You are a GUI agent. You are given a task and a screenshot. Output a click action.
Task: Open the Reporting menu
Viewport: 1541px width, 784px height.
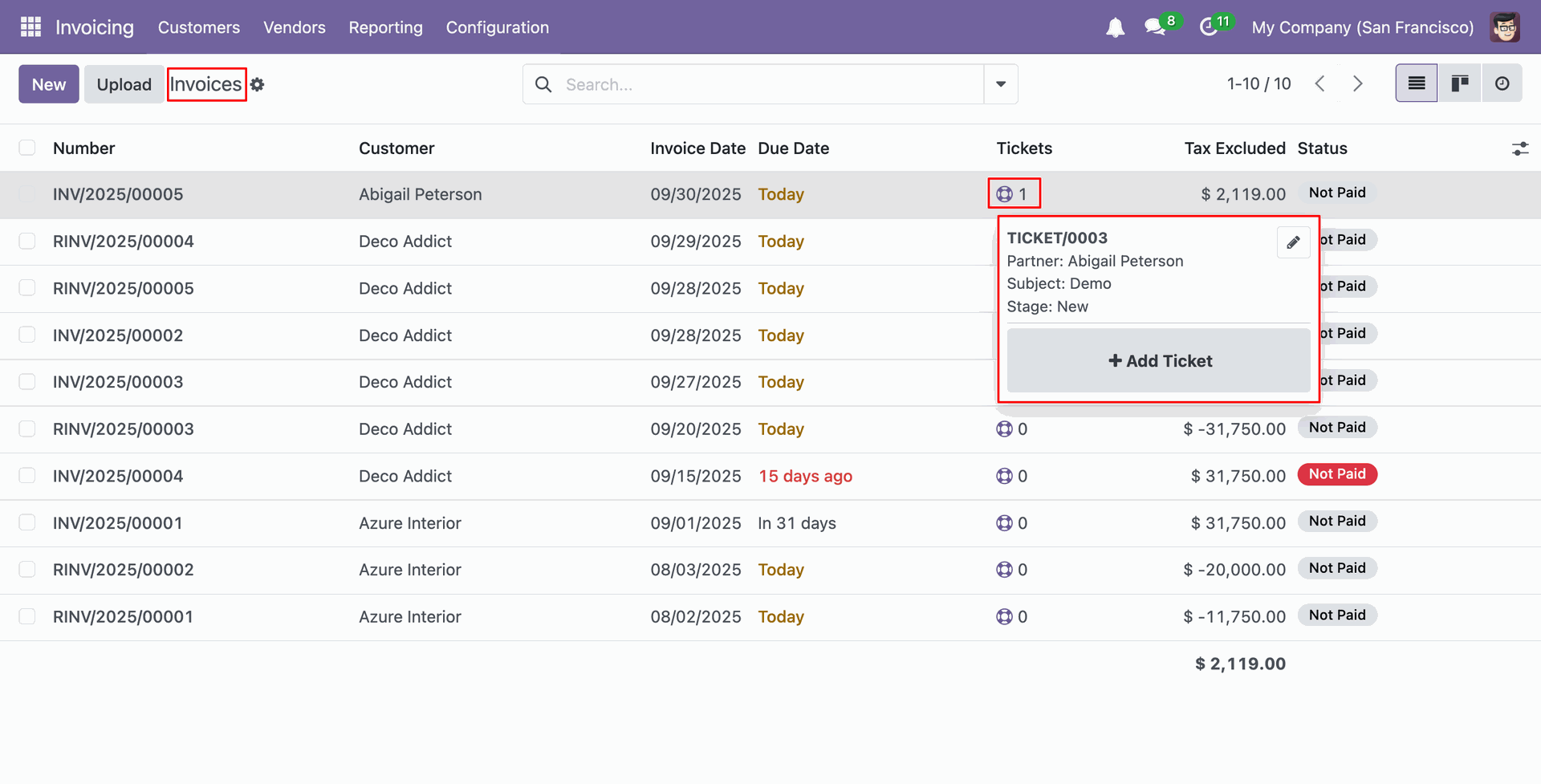click(x=385, y=27)
